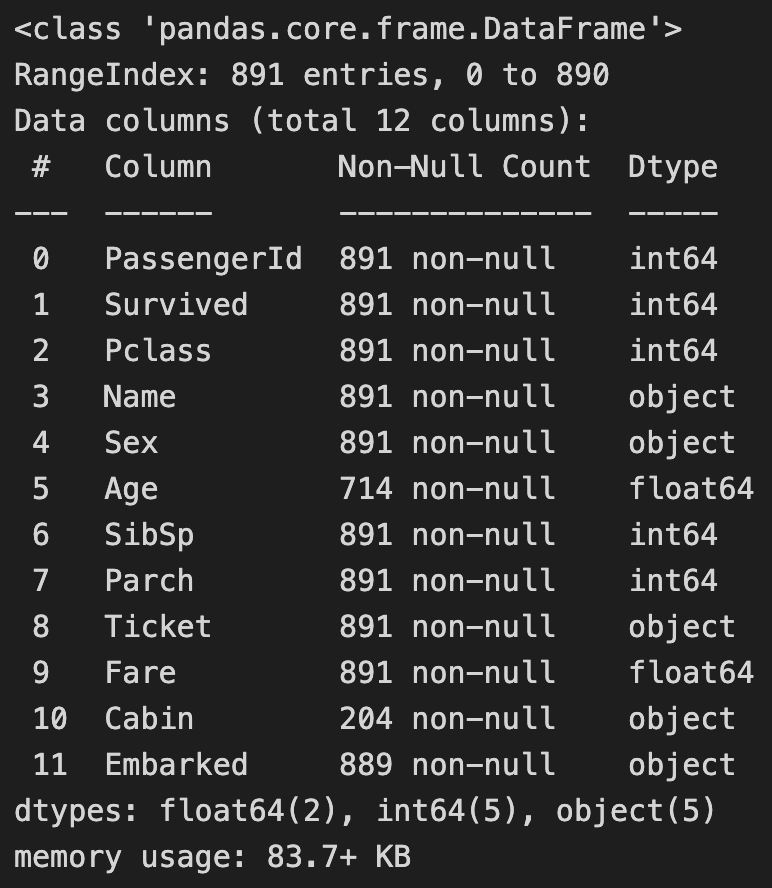Click the Cabin row's 204 non-null count
Screen dimensions: 772x888
pos(447,718)
